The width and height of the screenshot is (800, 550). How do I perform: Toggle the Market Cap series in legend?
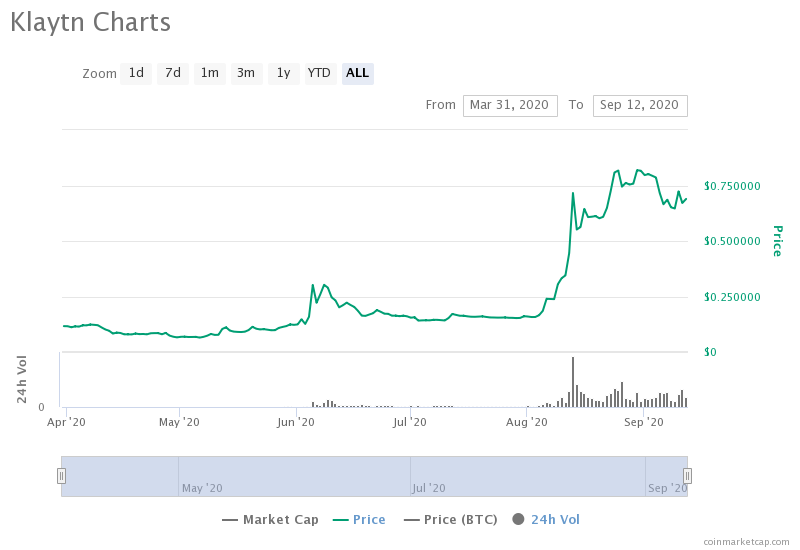[270, 519]
